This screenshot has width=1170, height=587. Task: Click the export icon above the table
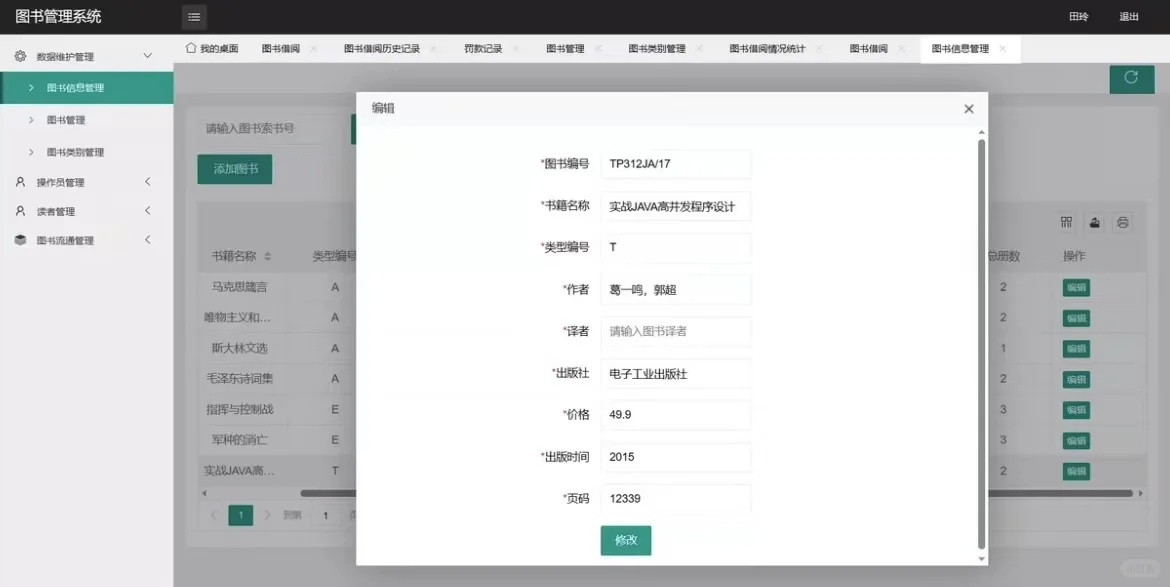click(1095, 222)
